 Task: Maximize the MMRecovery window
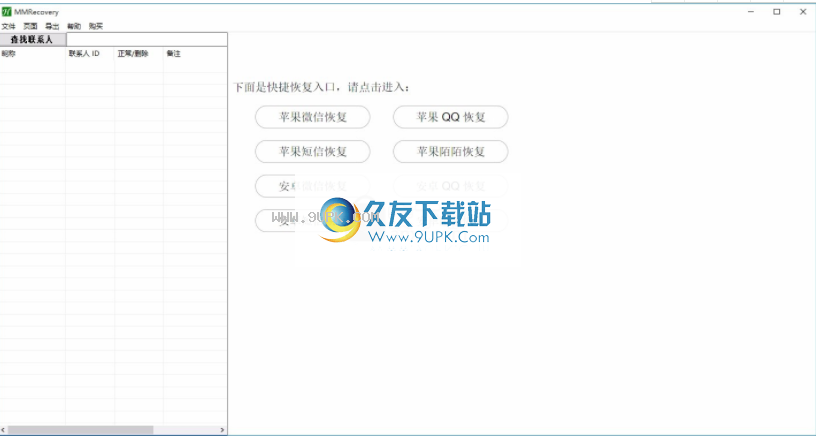click(776, 11)
